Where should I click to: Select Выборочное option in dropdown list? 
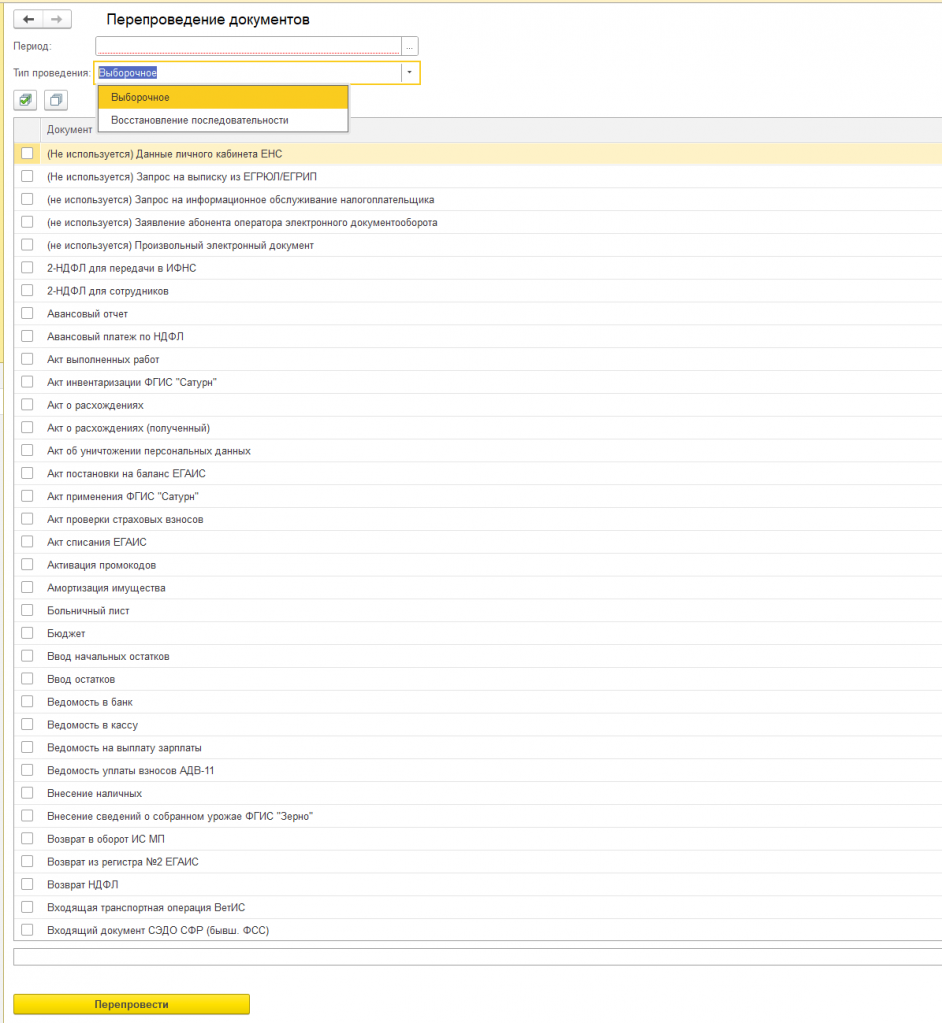click(223, 97)
